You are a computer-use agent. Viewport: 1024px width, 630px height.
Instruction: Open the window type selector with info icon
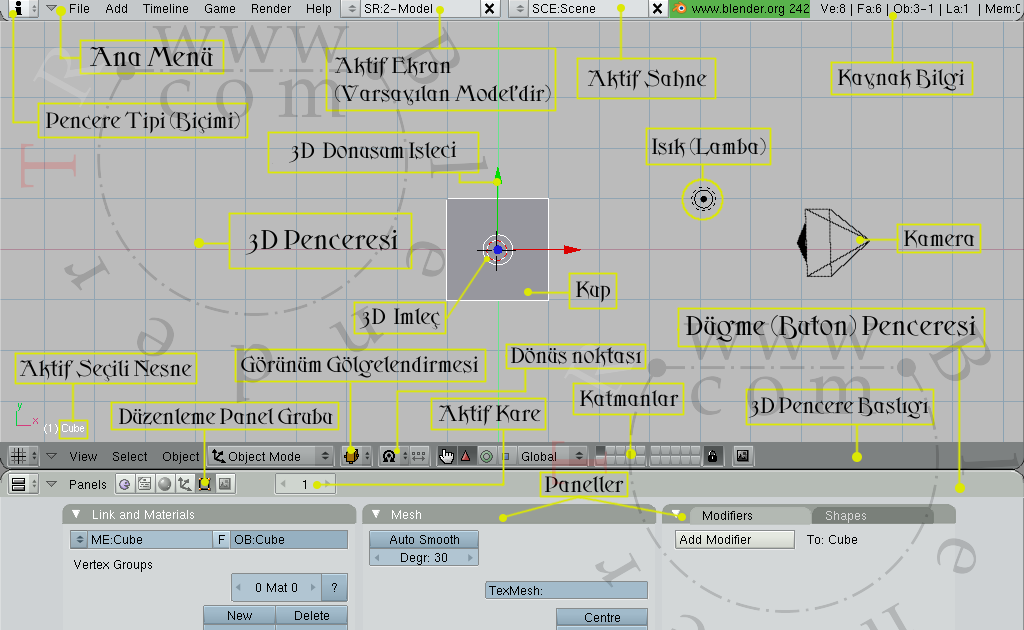24,8
